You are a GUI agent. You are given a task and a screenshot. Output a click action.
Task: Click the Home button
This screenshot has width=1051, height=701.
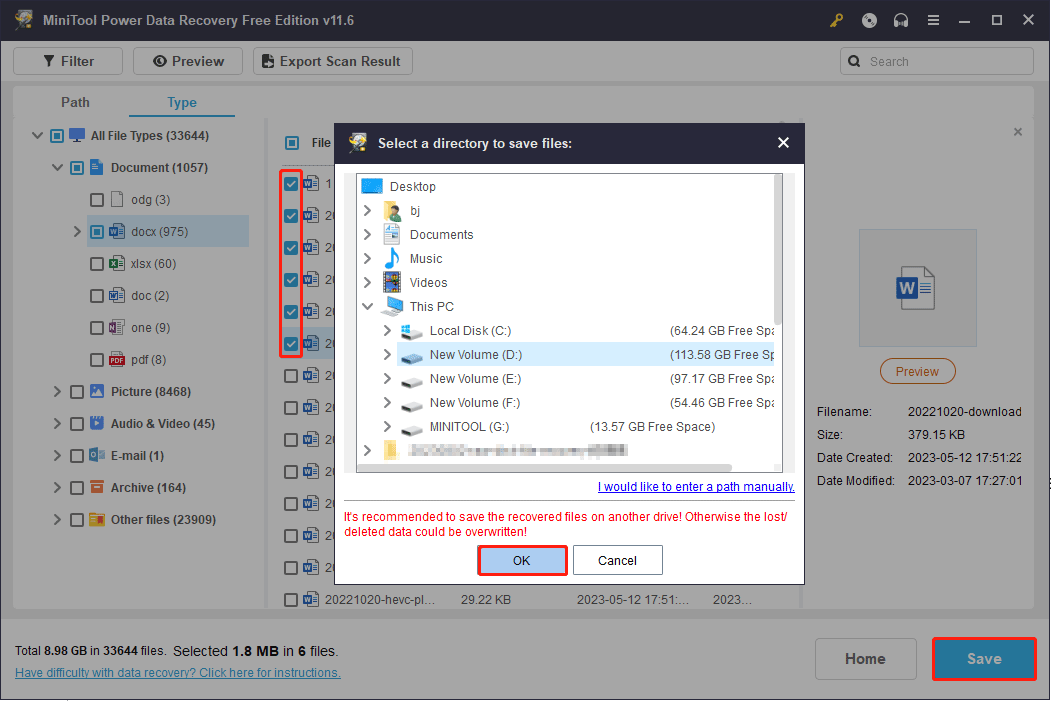[865, 659]
